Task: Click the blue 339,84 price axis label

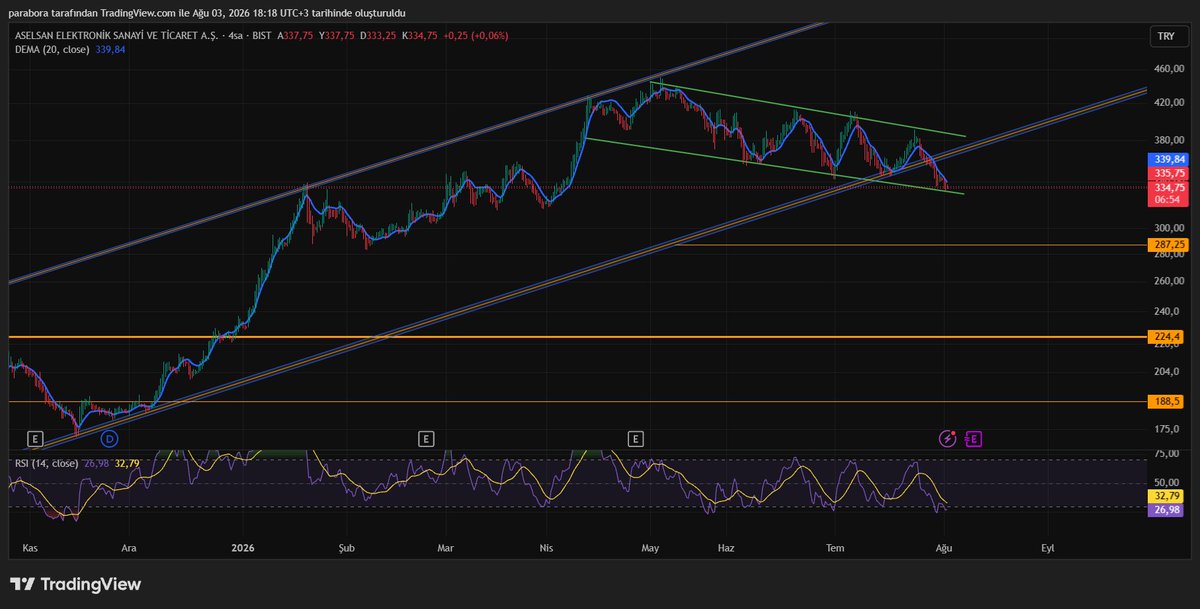Action: click(x=1169, y=159)
